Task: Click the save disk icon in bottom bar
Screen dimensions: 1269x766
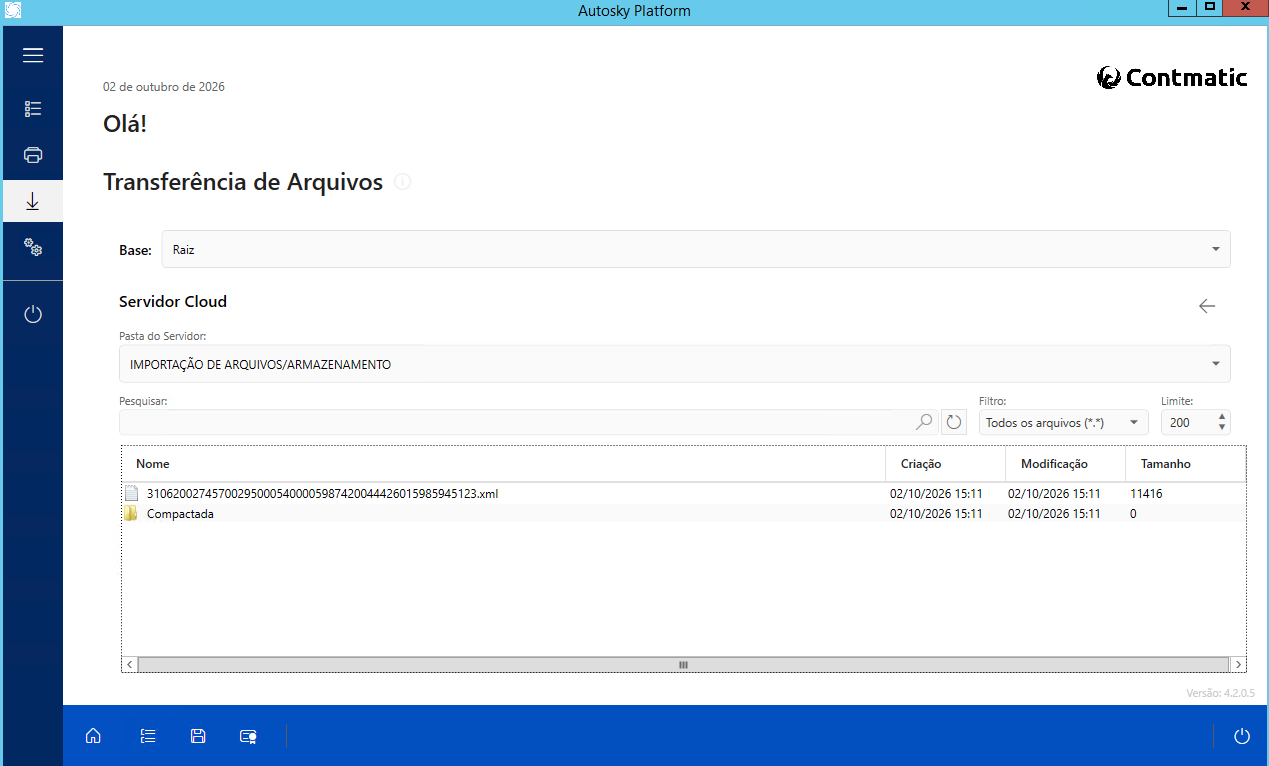Action: pyautogui.click(x=198, y=736)
